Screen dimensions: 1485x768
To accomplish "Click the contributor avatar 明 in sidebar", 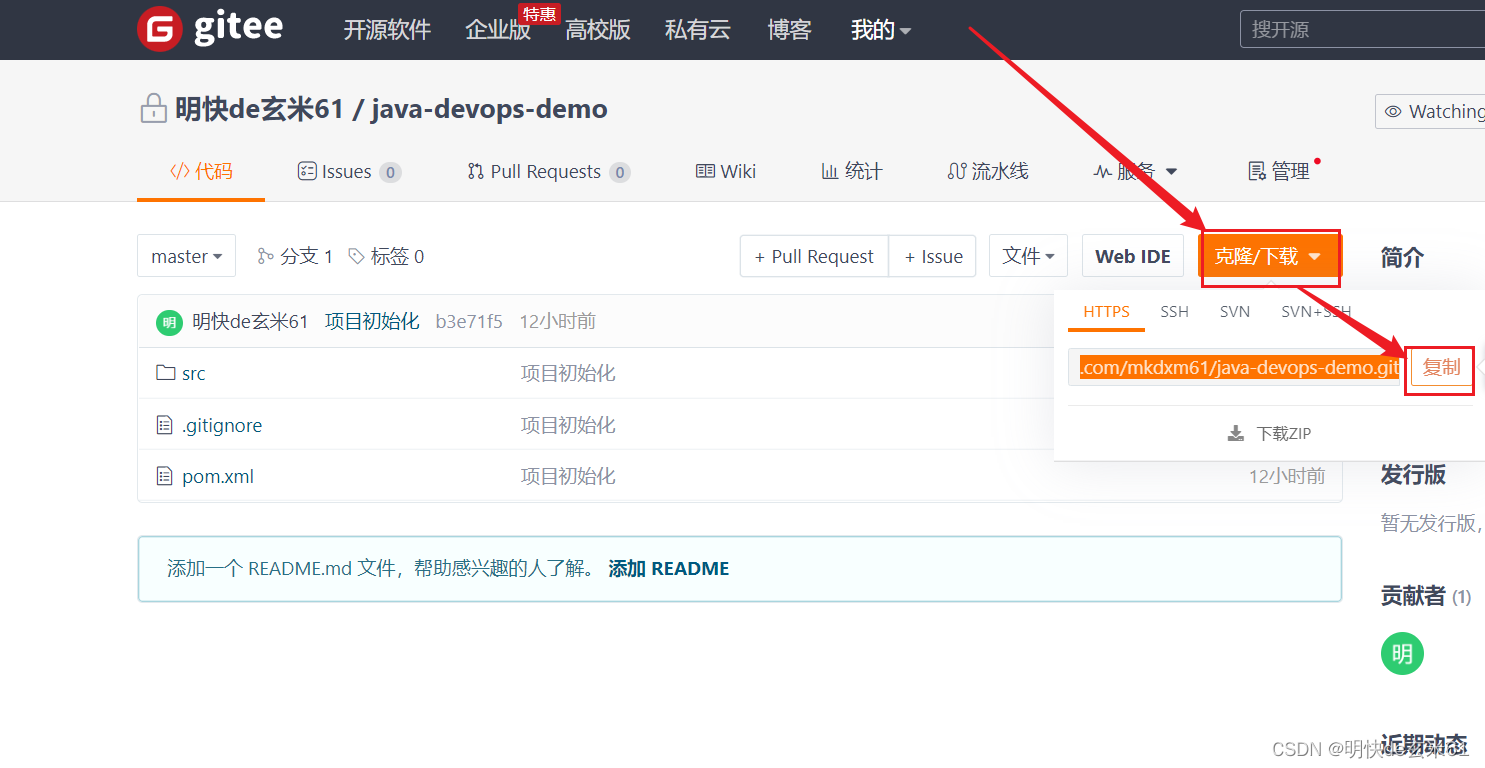I will click(1402, 654).
